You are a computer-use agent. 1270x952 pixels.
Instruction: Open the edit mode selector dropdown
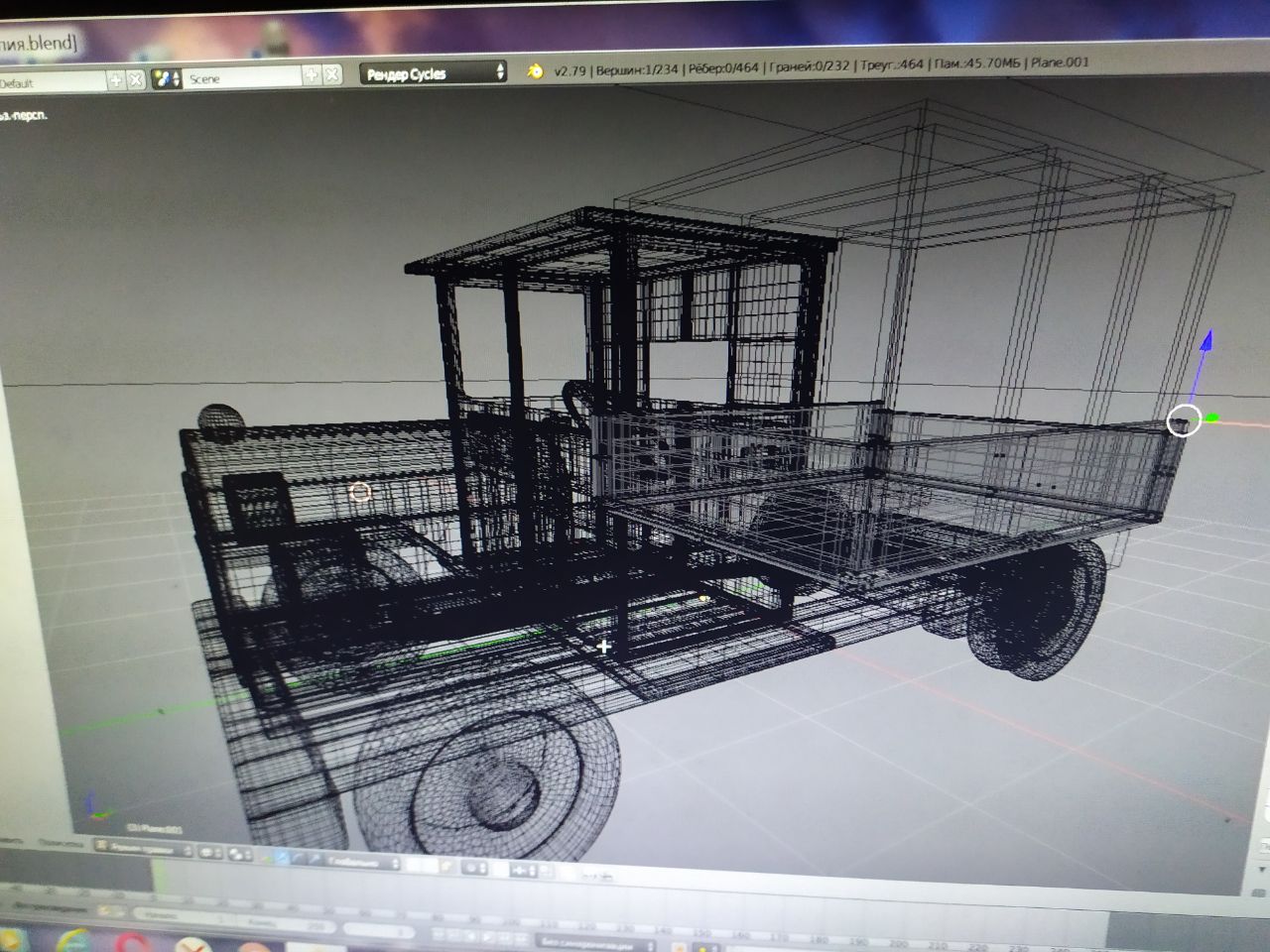point(143,850)
